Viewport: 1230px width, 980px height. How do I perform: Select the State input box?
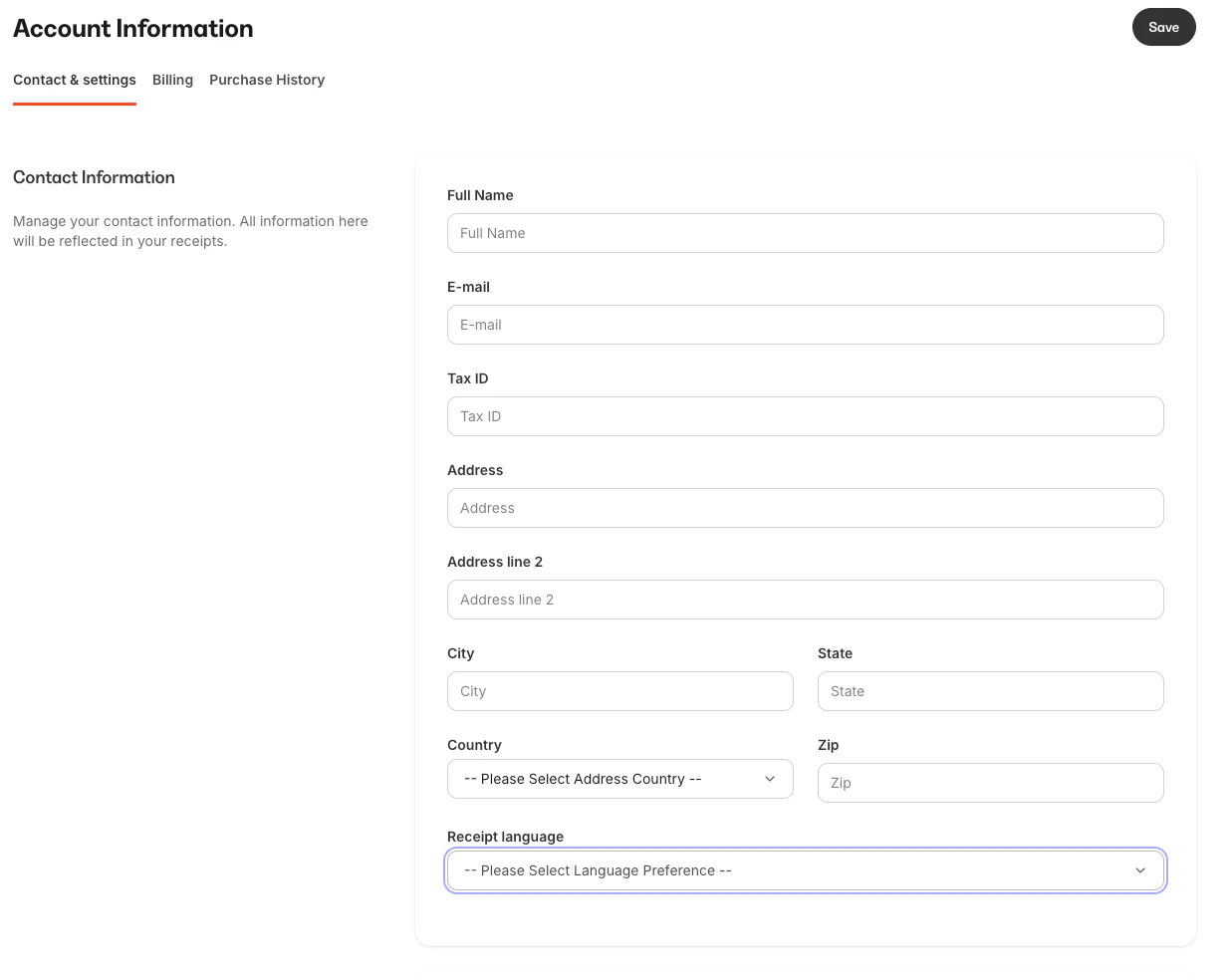tap(990, 691)
